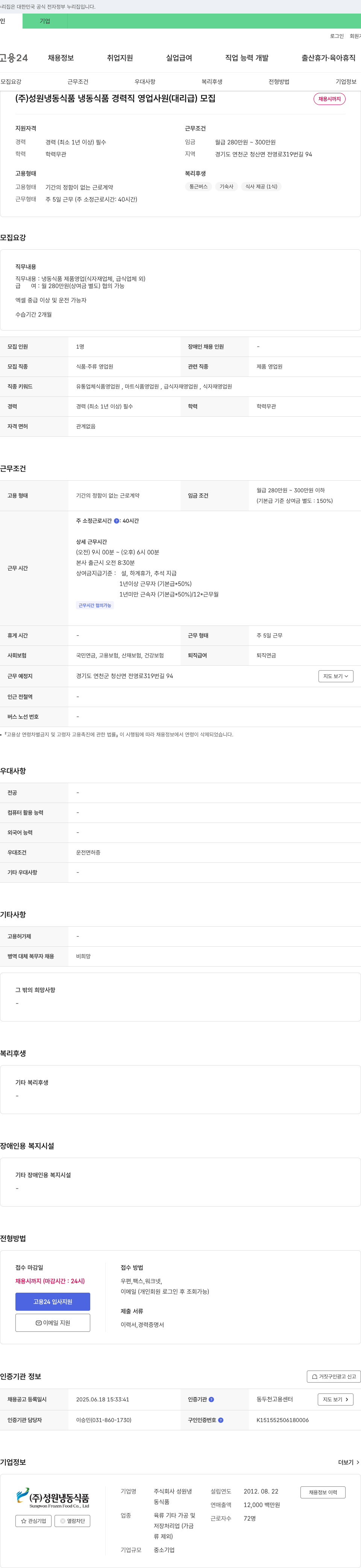361x1568 pixels.
Task: Click 12,000 백만원 sales figure
Action: tap(262, 1505)
